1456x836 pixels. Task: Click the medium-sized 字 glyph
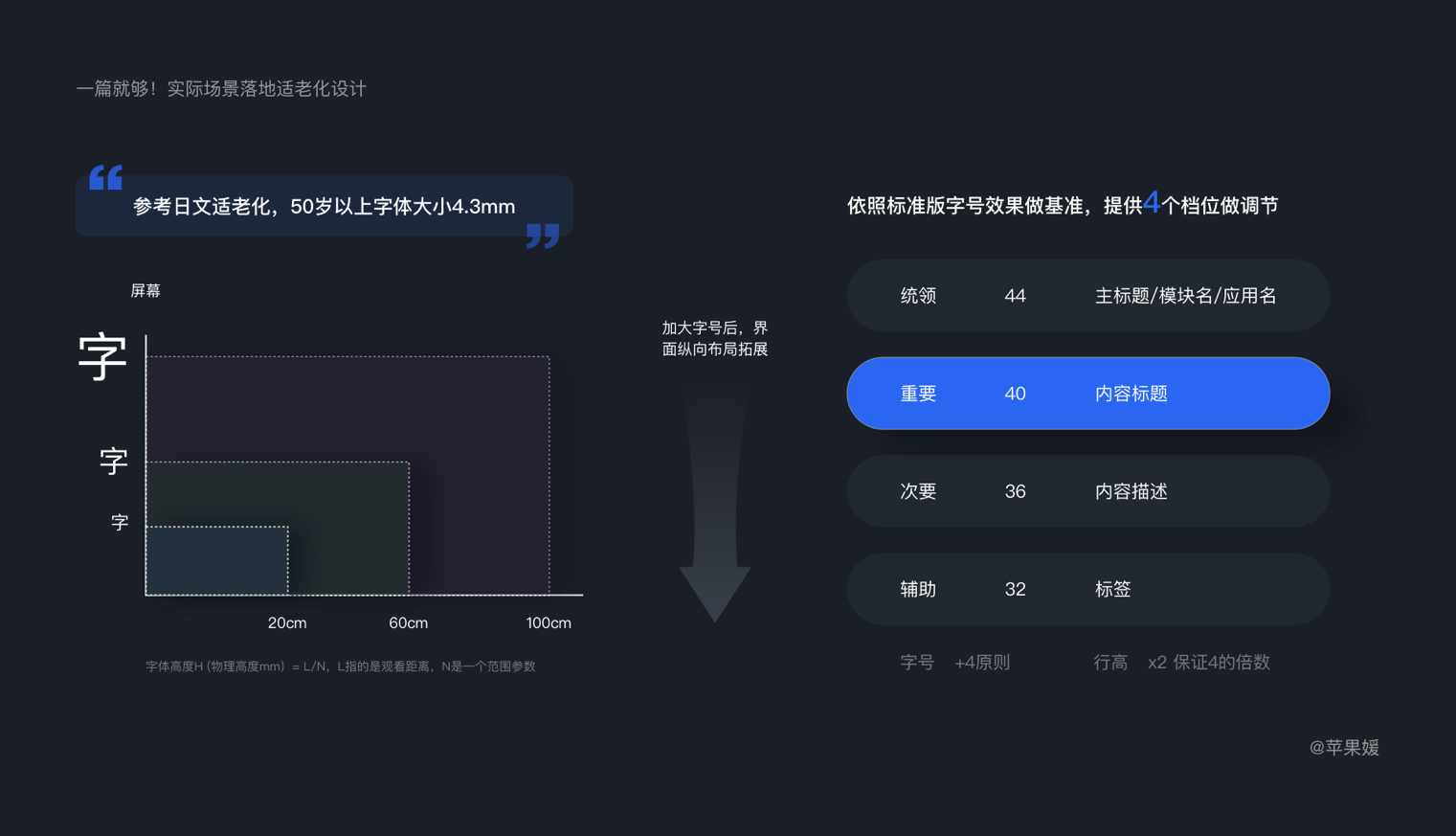114,462
